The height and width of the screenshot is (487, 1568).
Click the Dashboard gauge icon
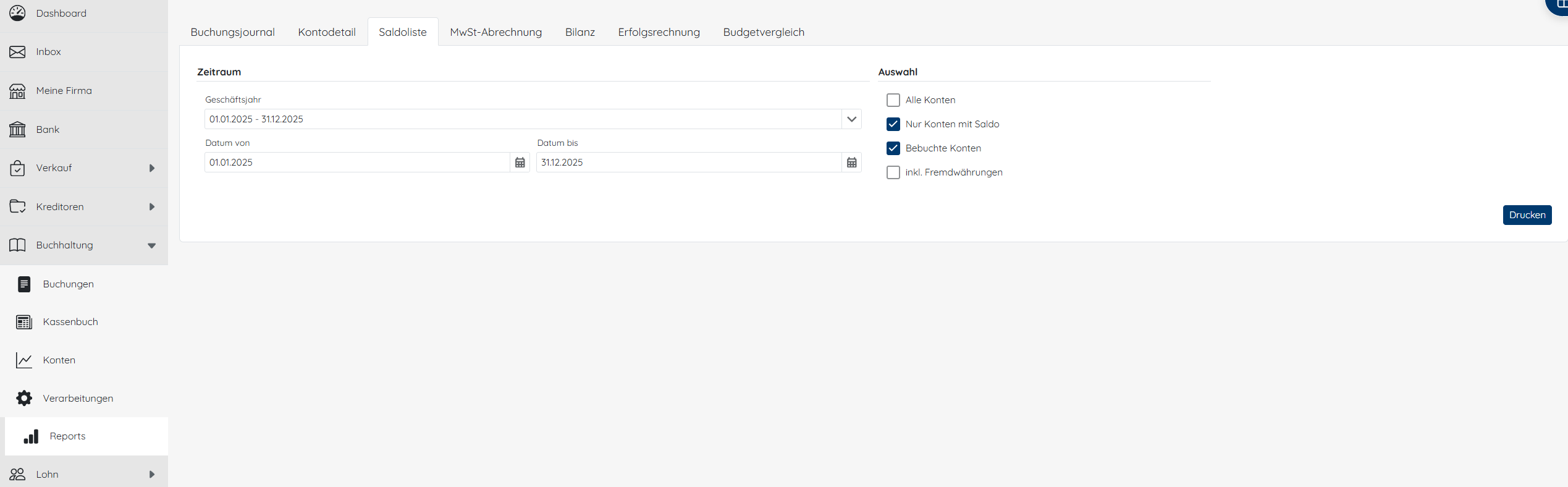click(x=17, y=13)
